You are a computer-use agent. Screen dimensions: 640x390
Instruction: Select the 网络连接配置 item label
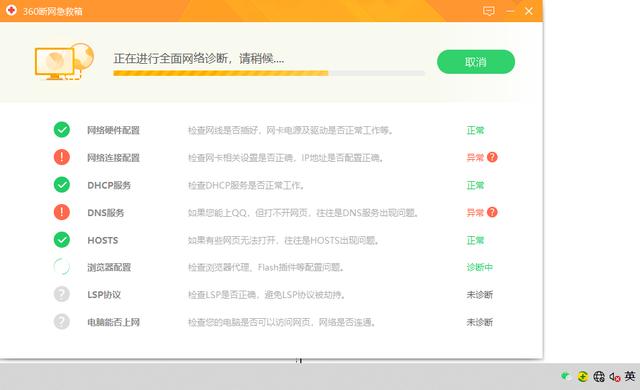113,157
